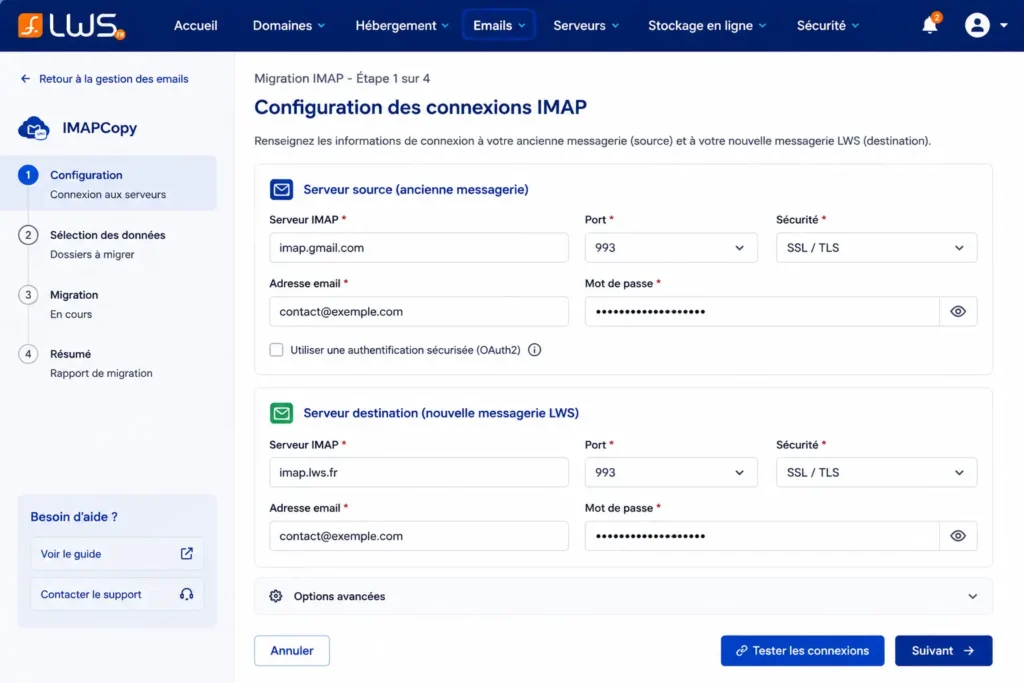Image resolution: width=1024 pixels, height=683 pixels.
Task: Expand Options avancées section chevron
Action: click(x=972, y=596)
